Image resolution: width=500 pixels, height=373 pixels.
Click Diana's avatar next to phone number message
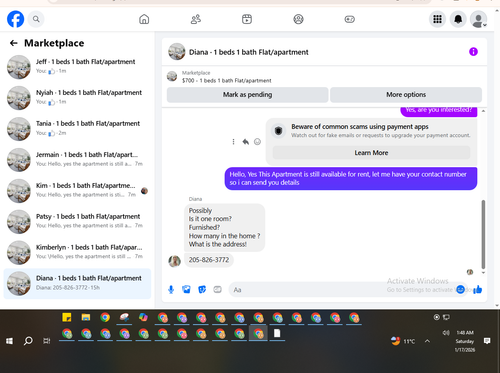174,261
